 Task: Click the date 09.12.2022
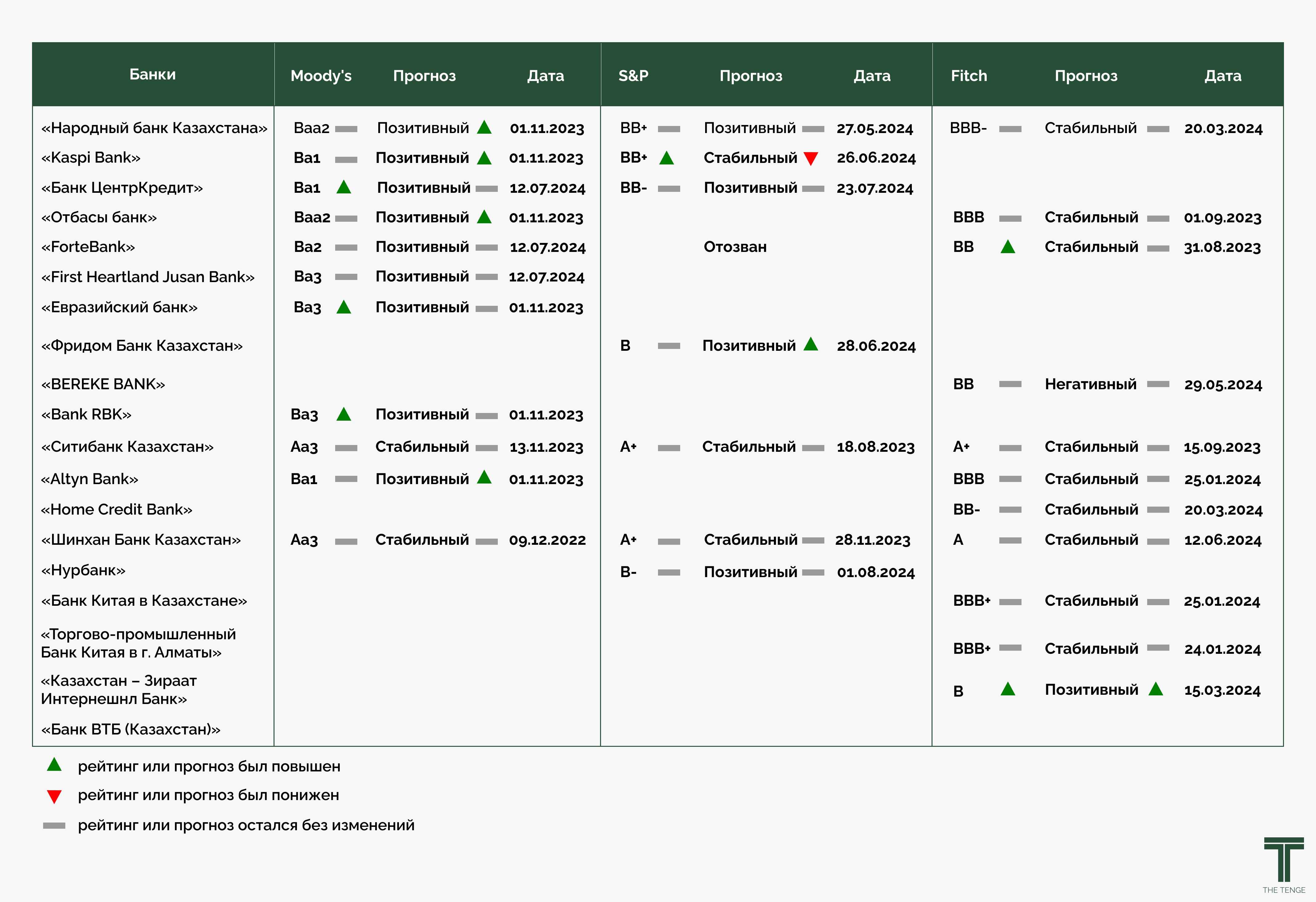coord(547,540)
